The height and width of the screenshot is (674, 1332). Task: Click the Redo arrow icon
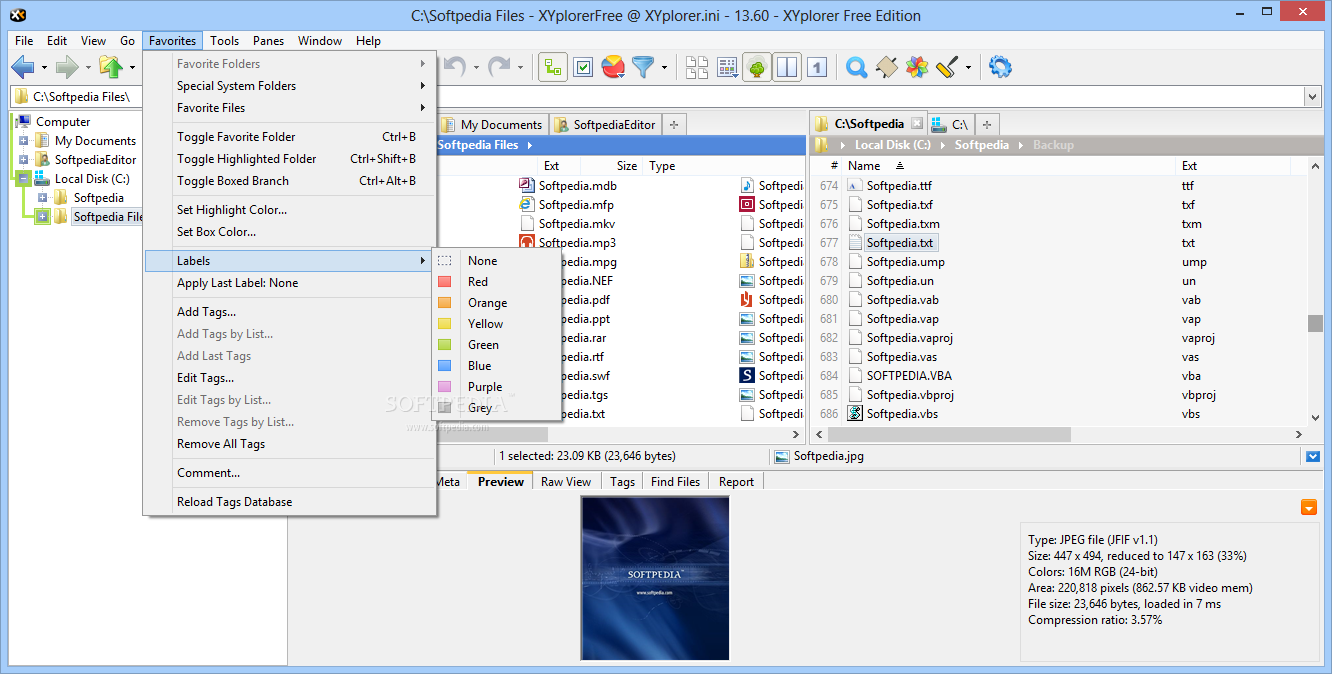[x=500, y=67]
